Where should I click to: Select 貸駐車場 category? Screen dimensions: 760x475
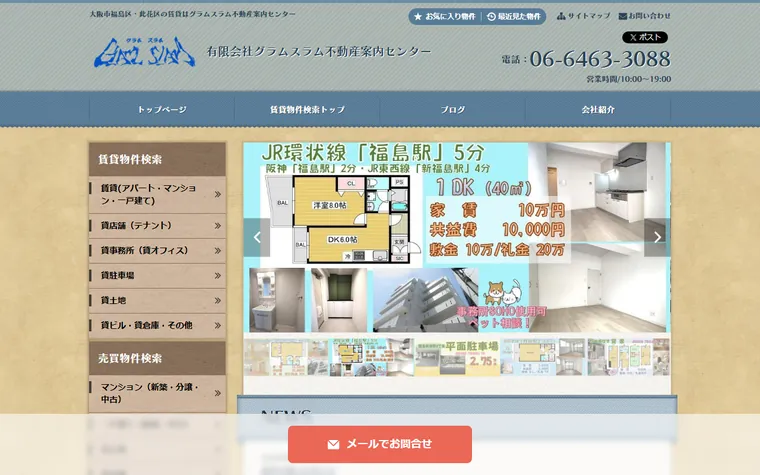158,275
